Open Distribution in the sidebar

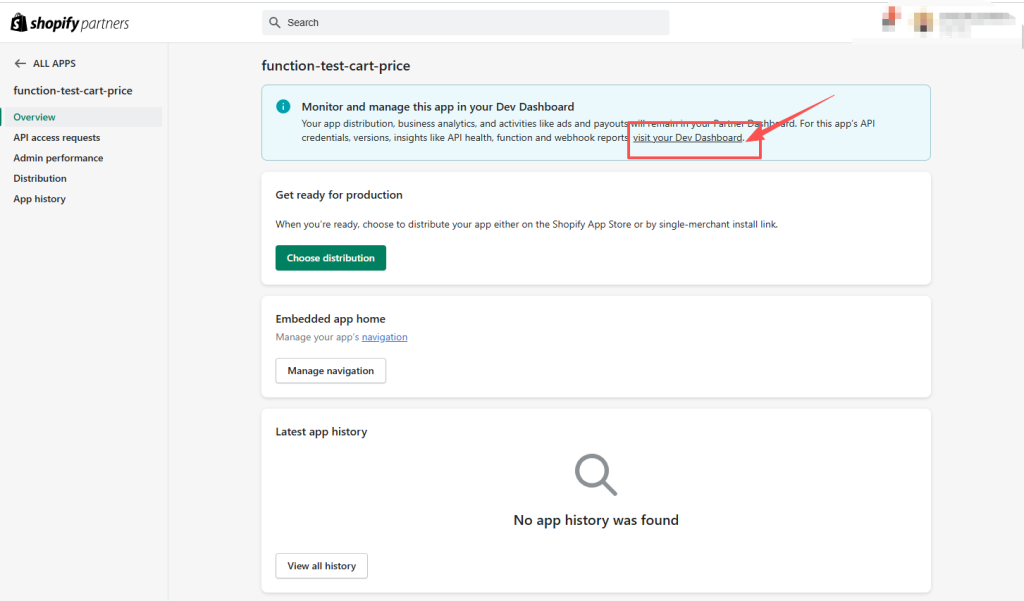pos(40,179)
